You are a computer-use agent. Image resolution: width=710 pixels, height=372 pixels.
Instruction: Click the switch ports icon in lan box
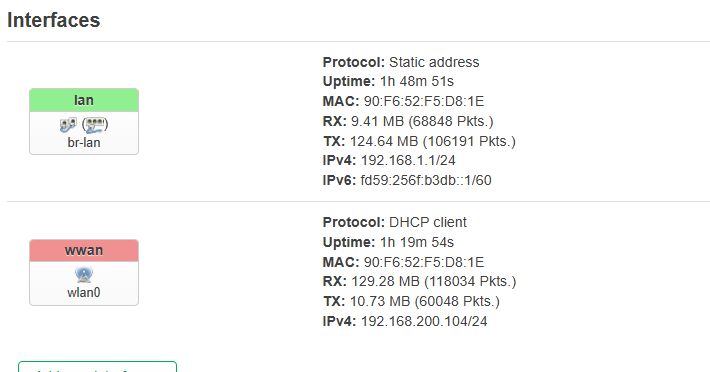[x=68, y=124]
